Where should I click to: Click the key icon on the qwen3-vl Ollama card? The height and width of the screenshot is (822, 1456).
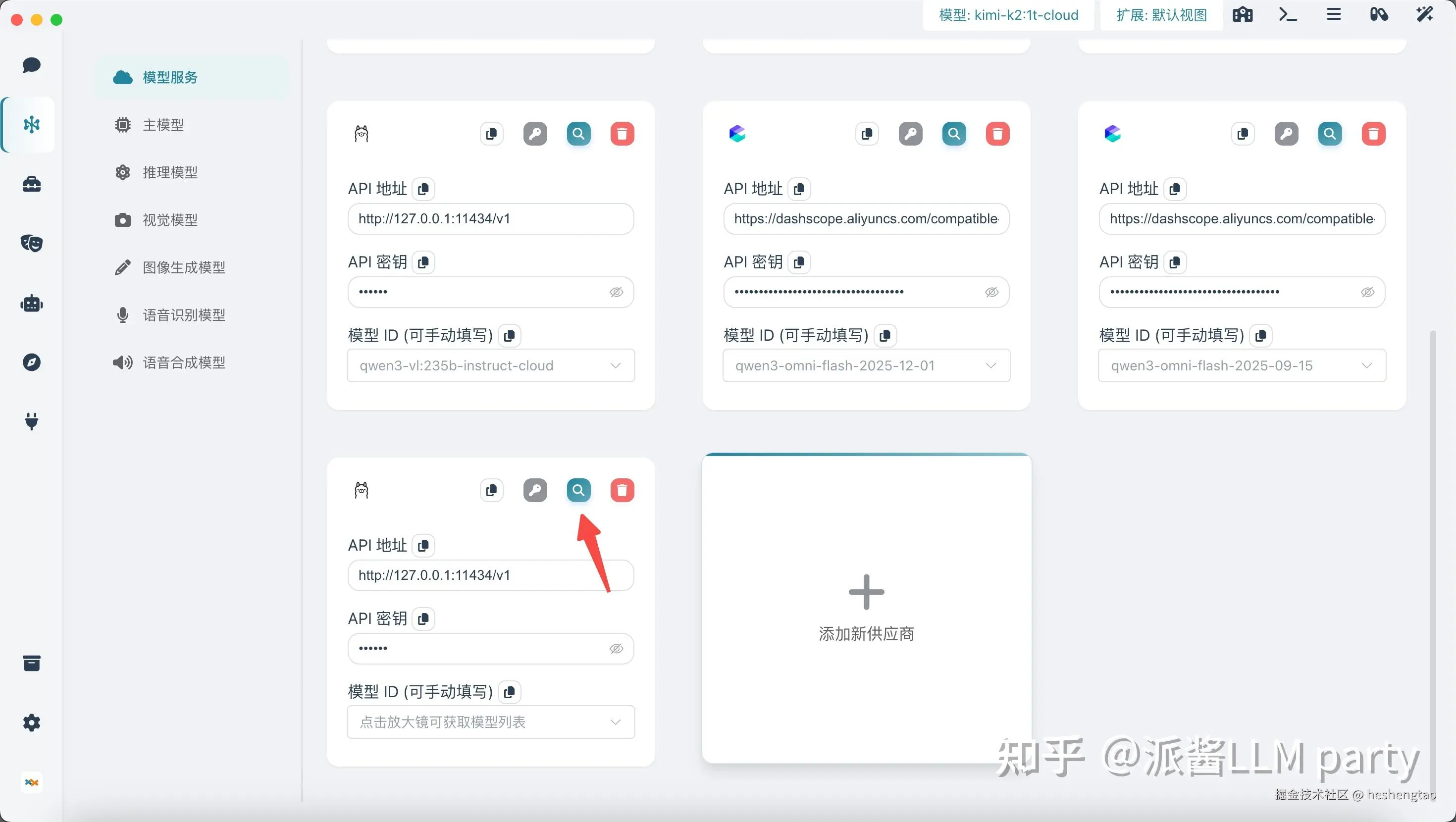535,134
